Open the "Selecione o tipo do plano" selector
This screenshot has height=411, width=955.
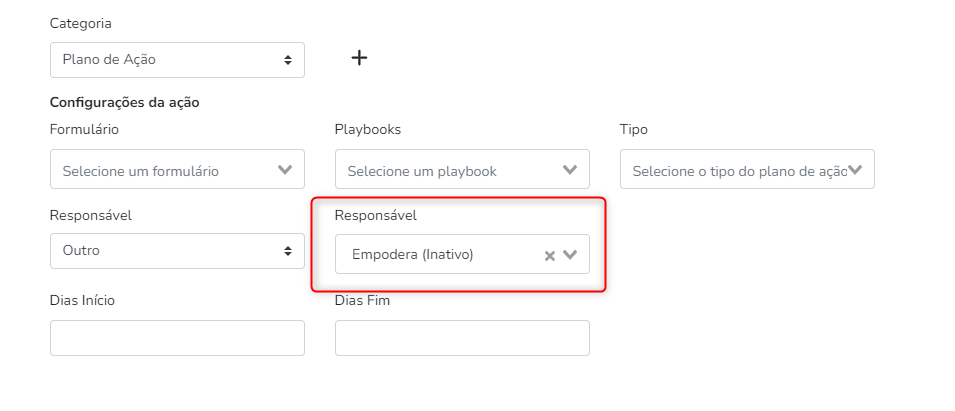coord(735,170)
